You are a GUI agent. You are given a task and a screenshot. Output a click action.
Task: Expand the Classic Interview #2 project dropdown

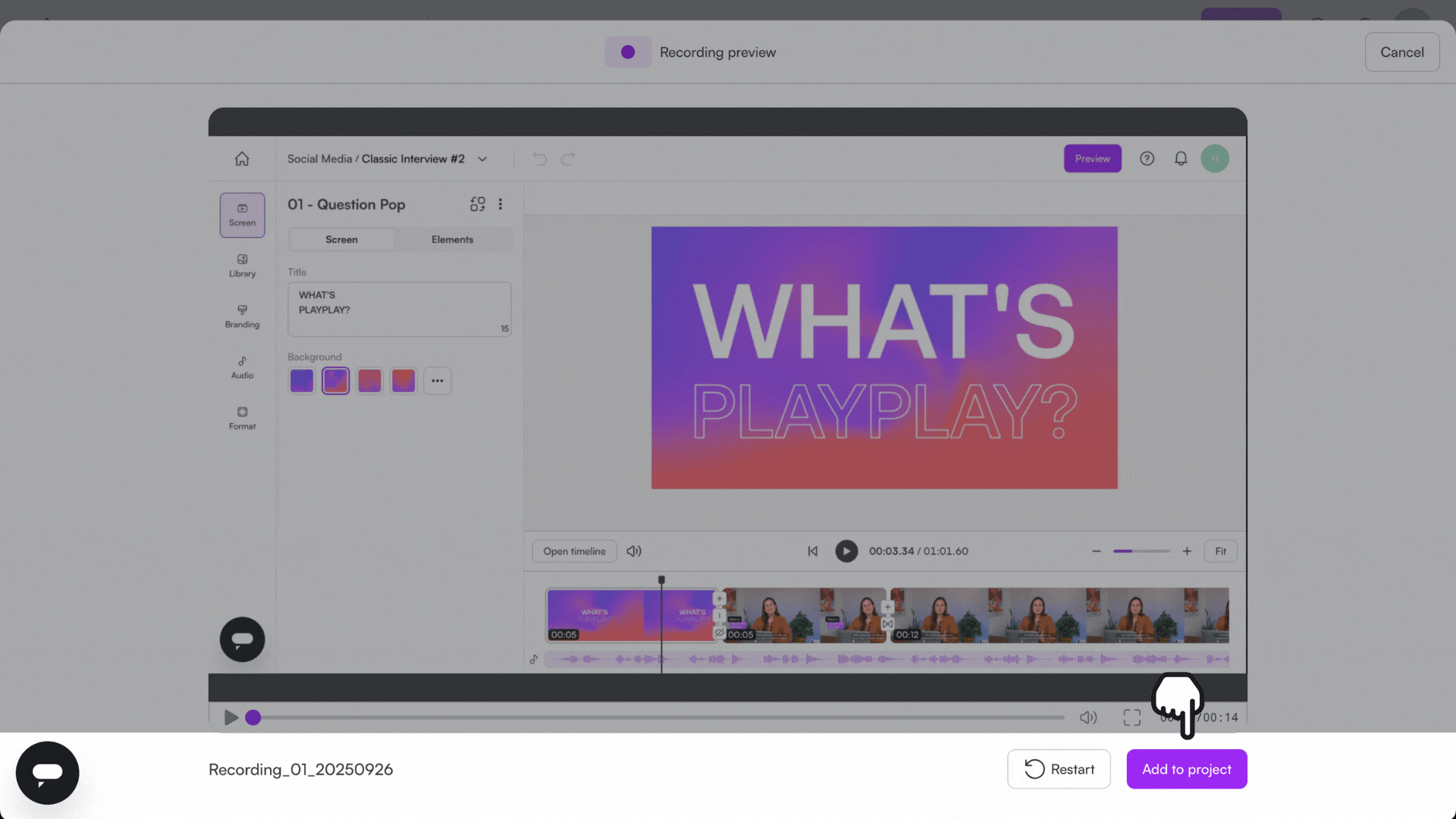482,159
